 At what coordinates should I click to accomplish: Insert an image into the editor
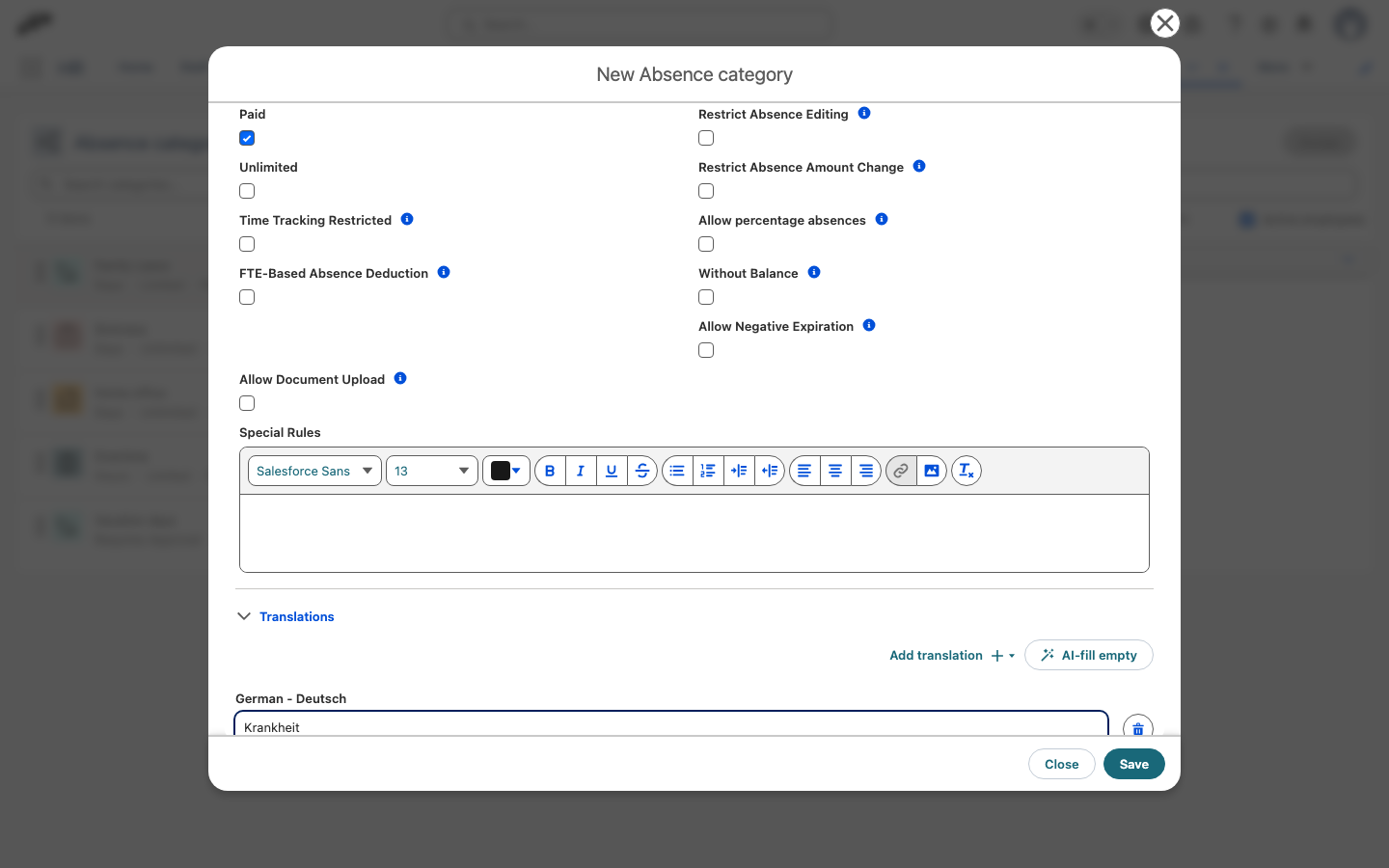coord(932,471)
